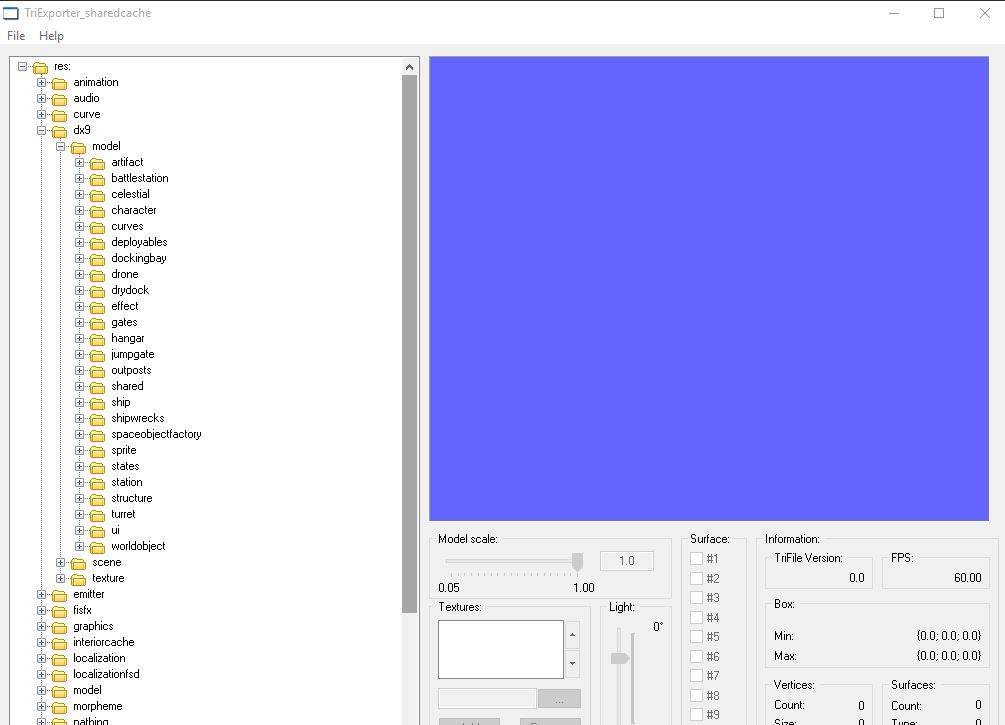Click the artifact folder icon
Screen dimensions: 1005x725
pos(97,163)
